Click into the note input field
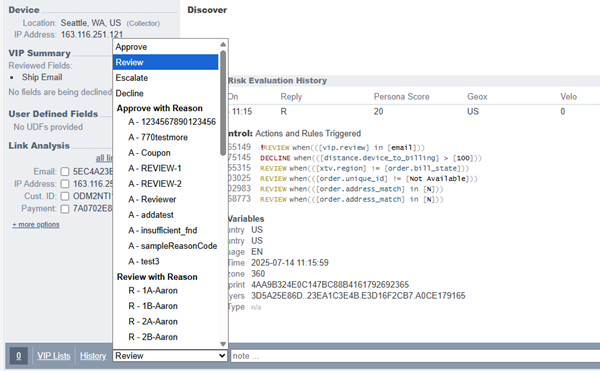Image resolution: width=600 pixels, height=371 pixels. tap(415, 356)
